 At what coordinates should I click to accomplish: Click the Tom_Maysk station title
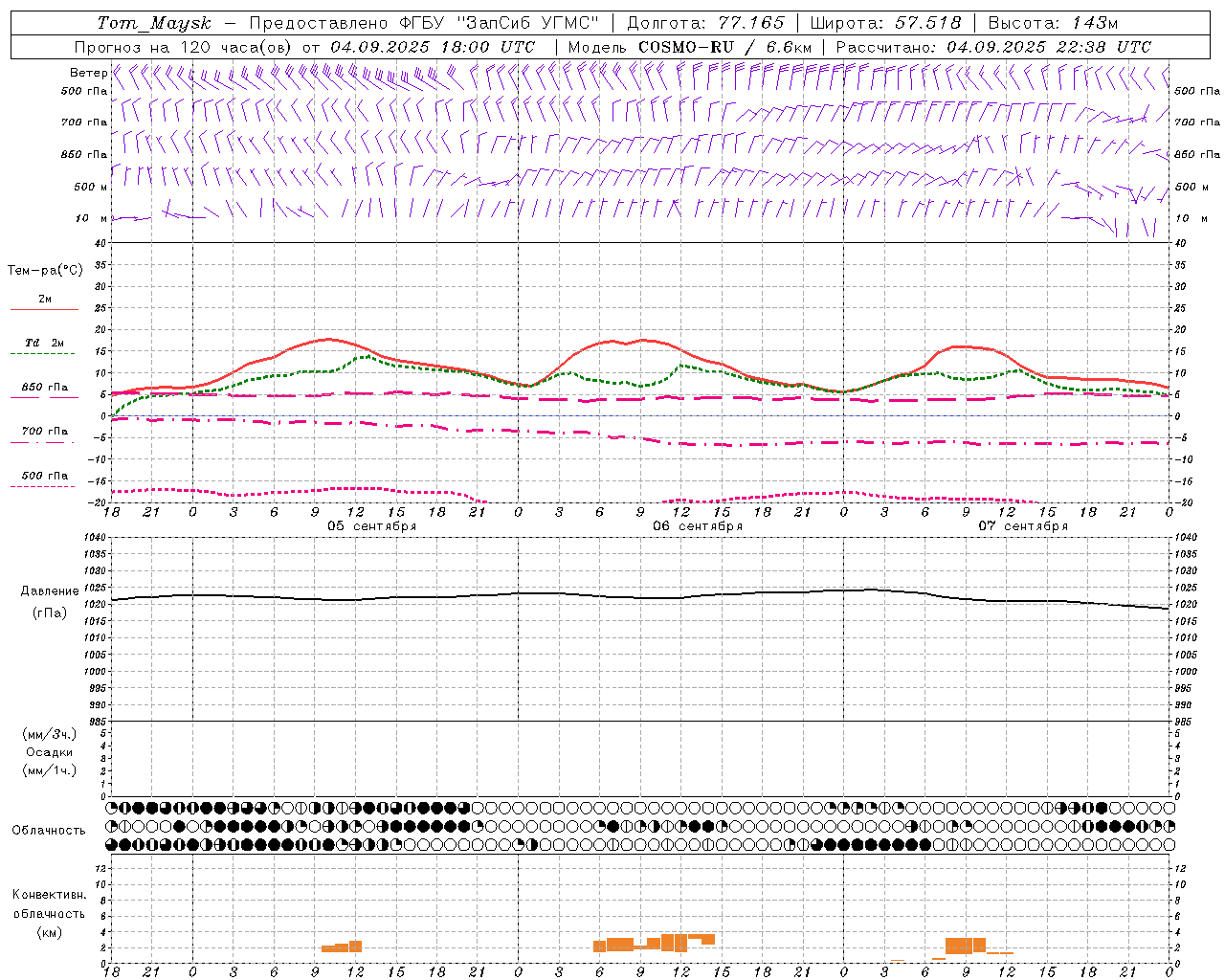click(154, 23)
